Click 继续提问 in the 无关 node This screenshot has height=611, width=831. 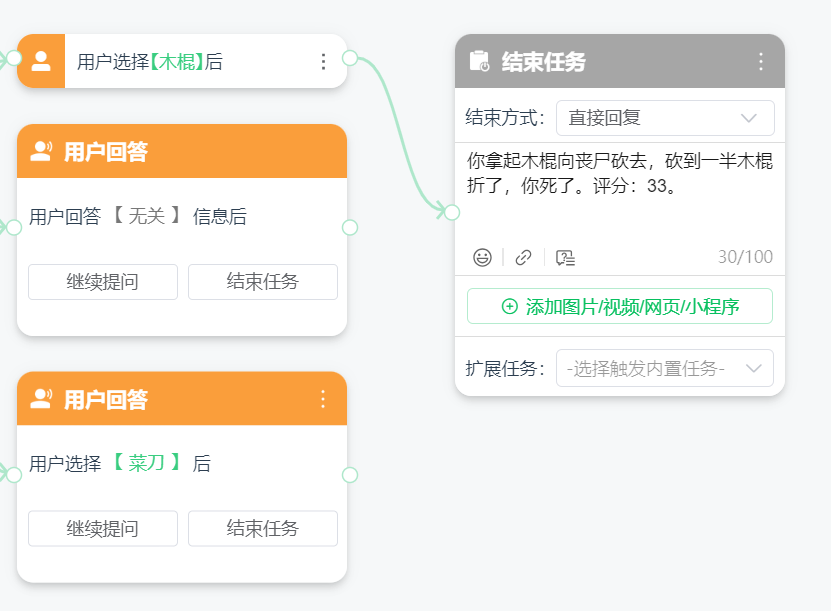click(103, 282)
